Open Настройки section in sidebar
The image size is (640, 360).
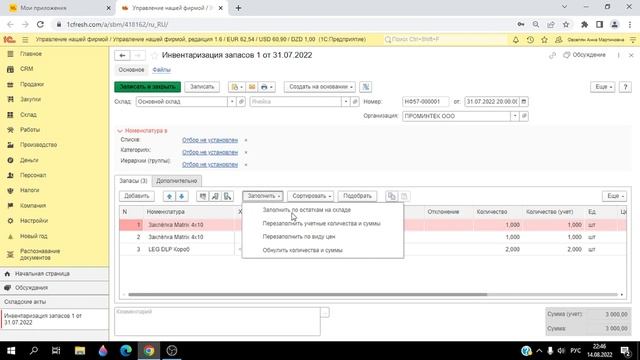[x=34, y=221]
